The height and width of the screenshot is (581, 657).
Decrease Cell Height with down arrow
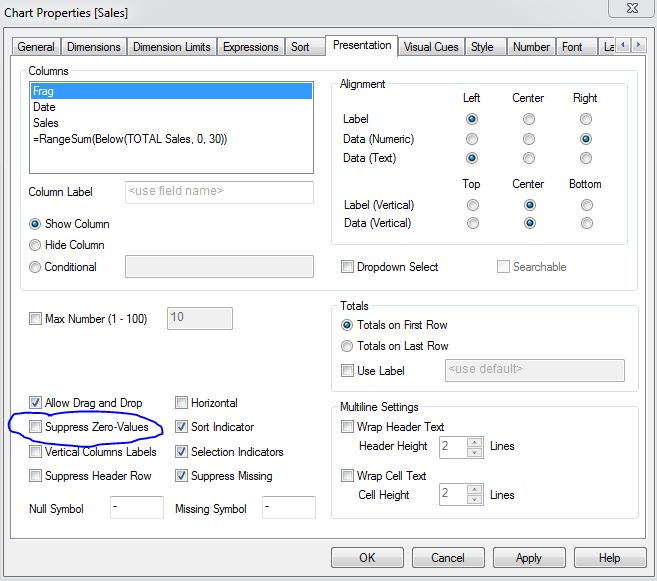[x=475, y=500]
